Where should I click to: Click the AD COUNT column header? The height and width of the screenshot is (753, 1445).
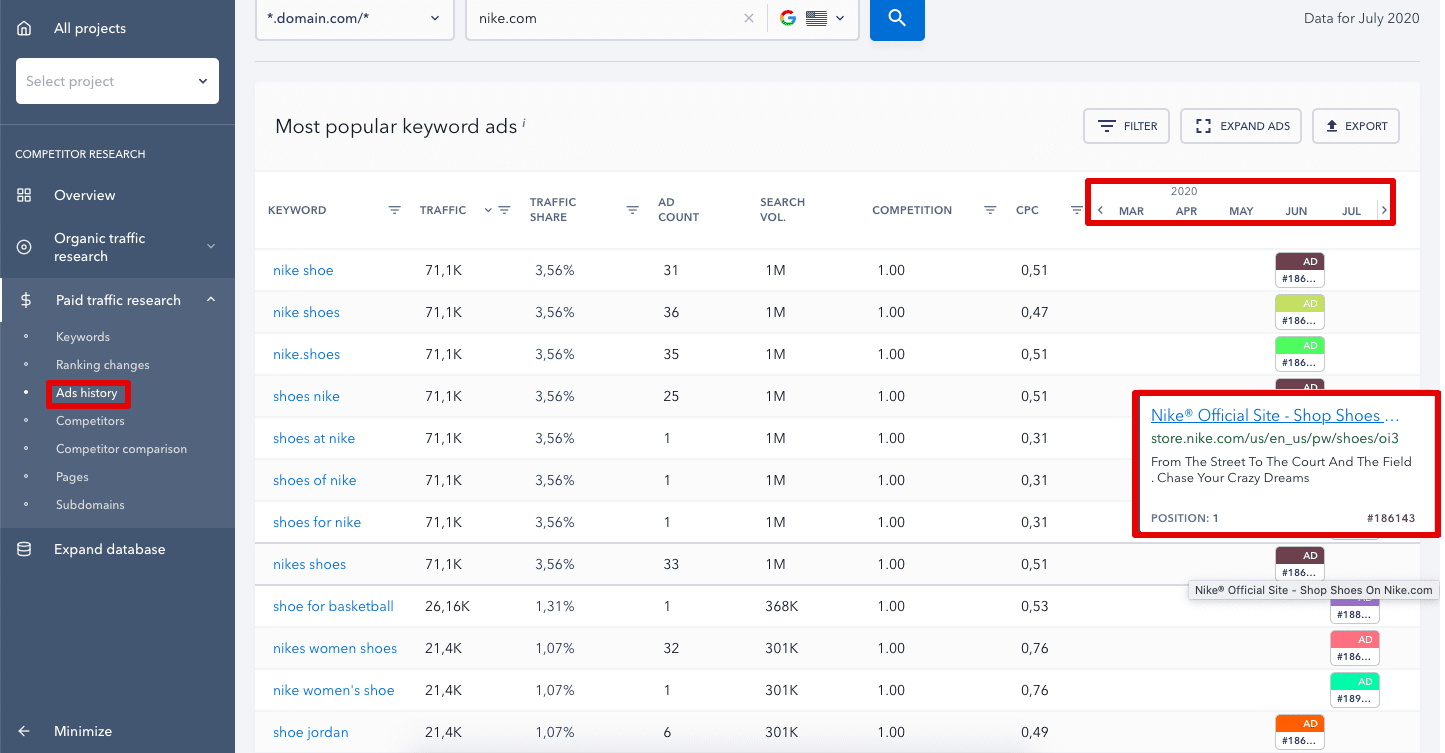pos(678,210)
